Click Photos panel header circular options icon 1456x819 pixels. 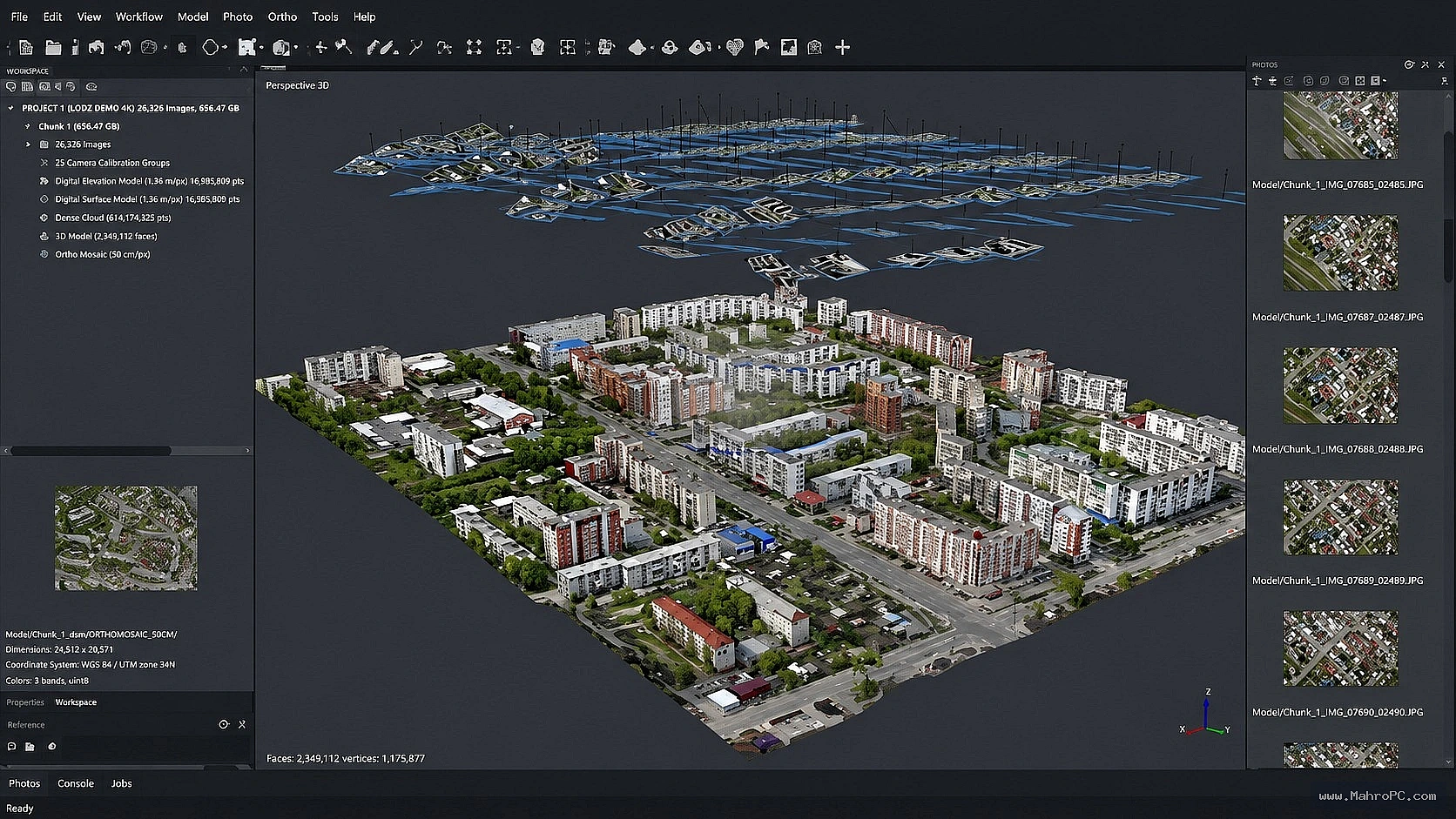coord(1409,64)
